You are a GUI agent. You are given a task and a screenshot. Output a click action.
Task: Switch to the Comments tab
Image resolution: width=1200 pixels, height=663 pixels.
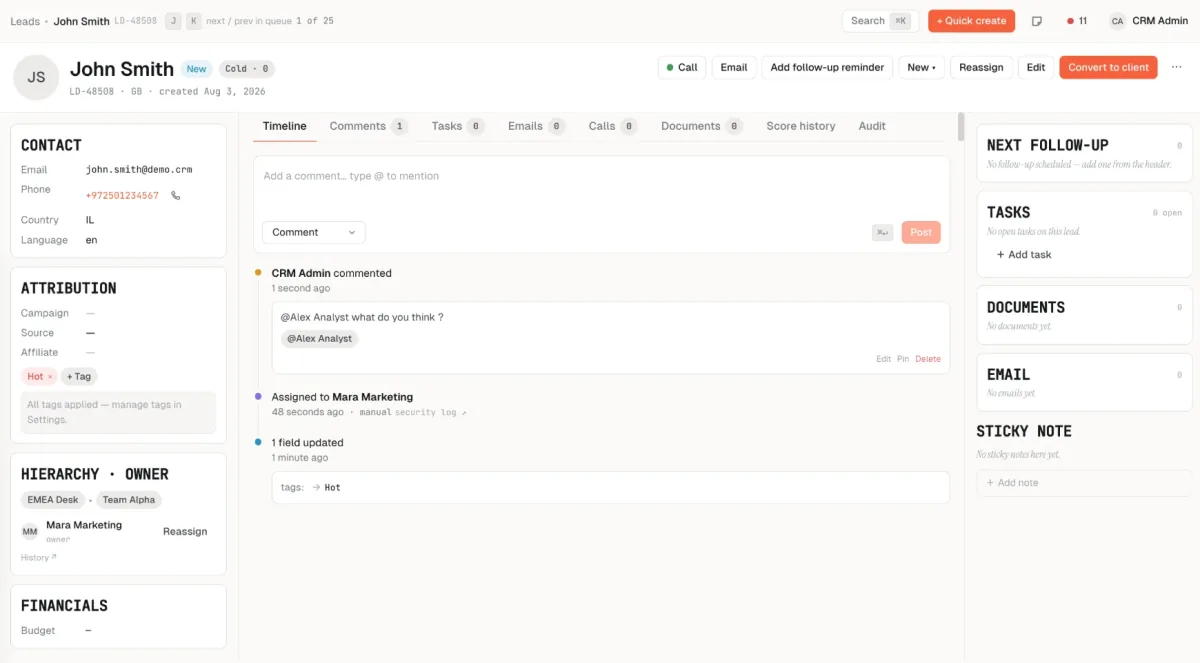368,126
